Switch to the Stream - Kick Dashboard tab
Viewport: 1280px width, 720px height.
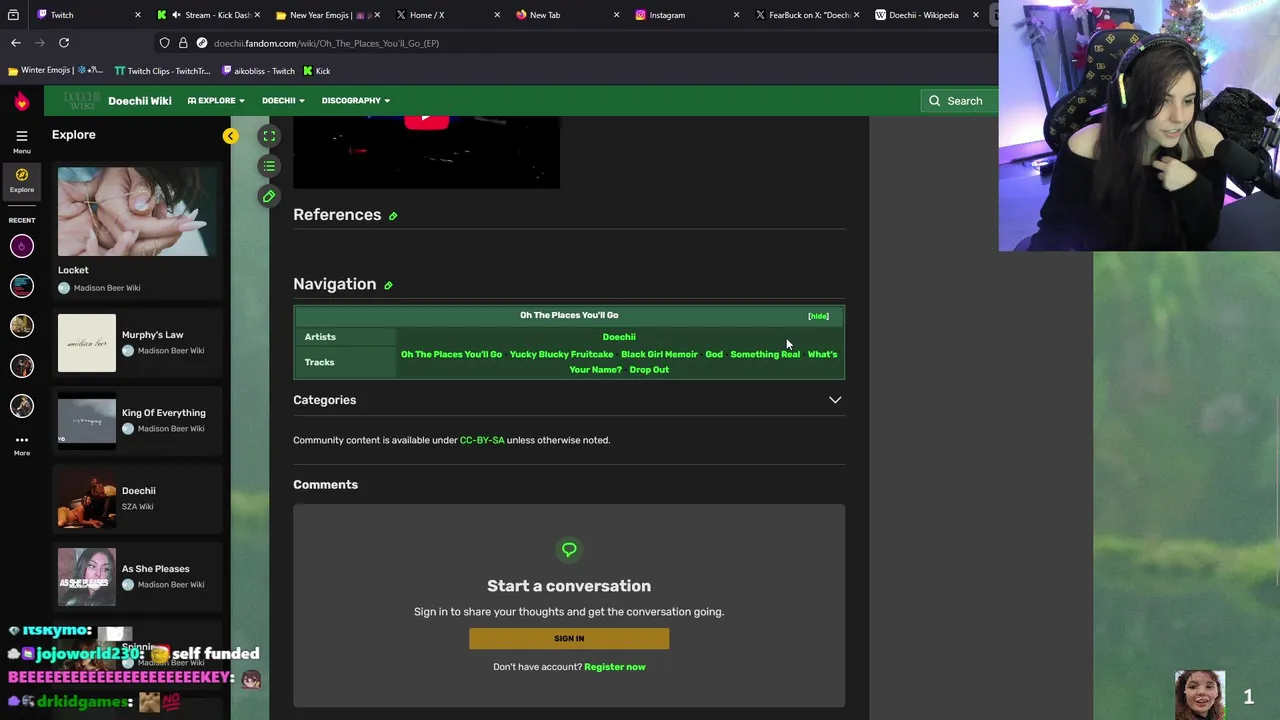coord(211,15)
